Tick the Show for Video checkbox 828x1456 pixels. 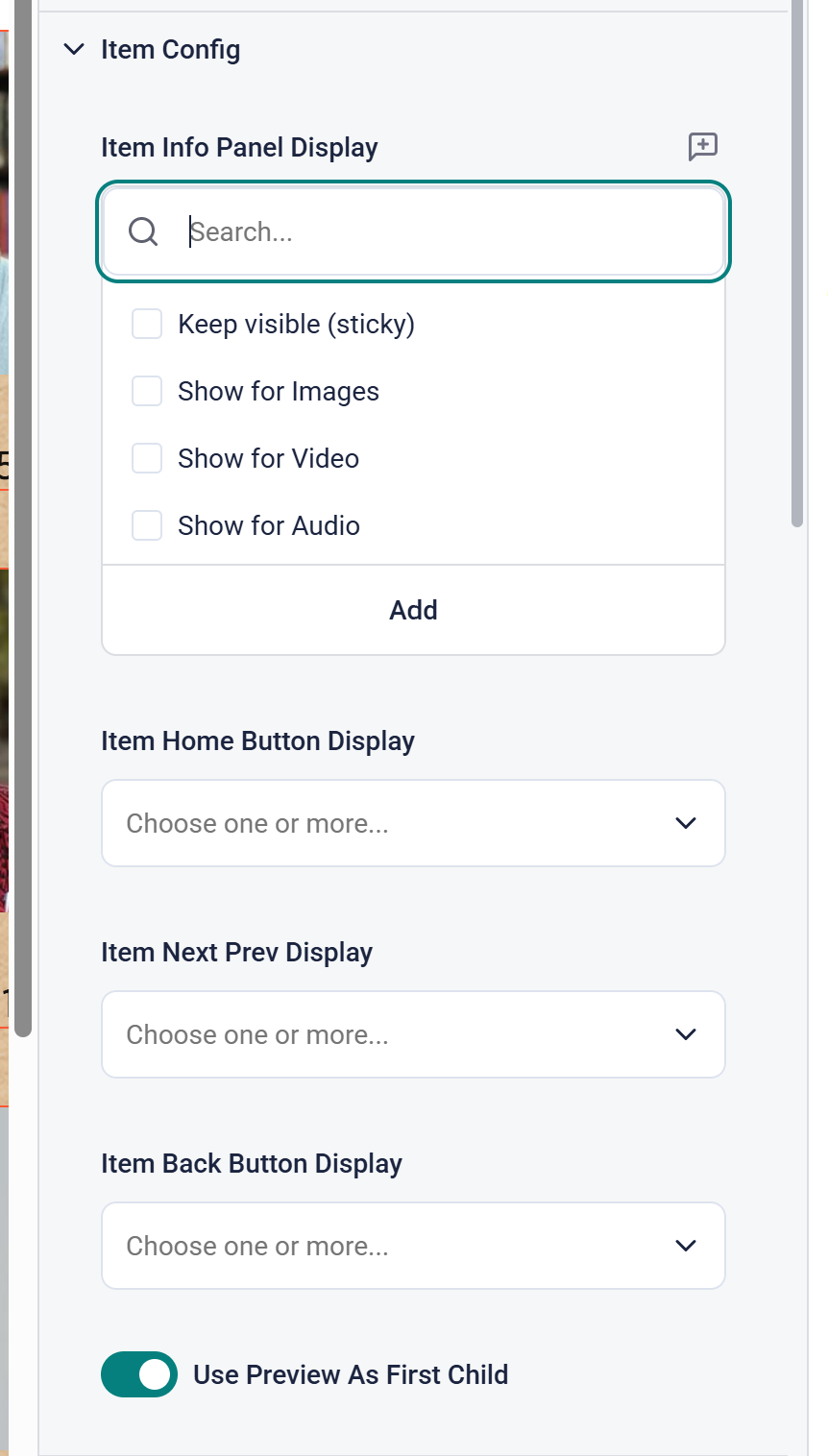(147, 459)
